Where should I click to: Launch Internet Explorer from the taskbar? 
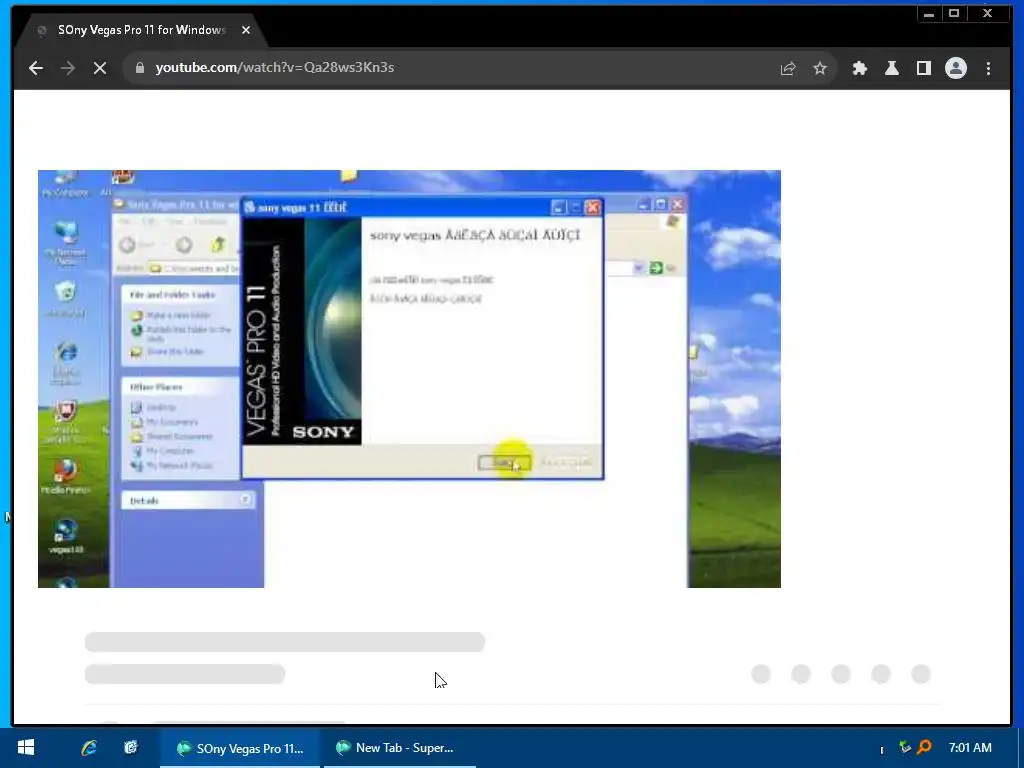[89, 748]
